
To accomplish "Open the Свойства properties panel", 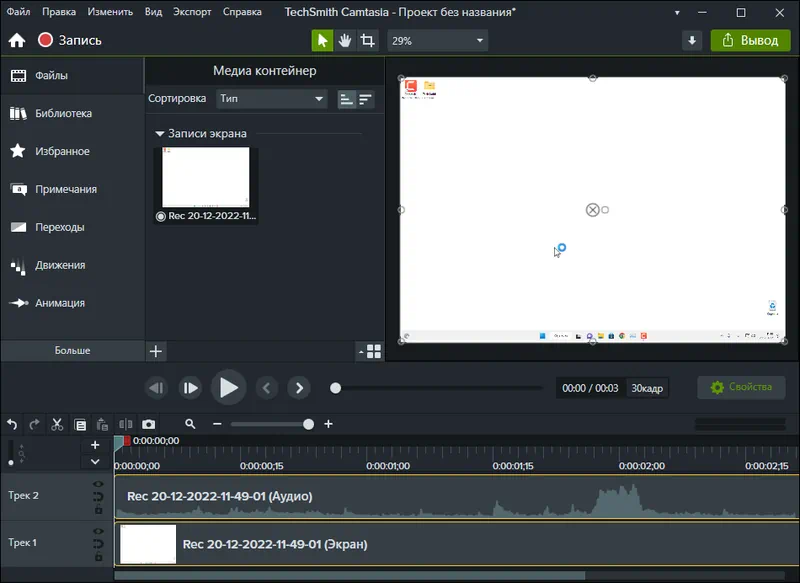I will tap(741, 387).
